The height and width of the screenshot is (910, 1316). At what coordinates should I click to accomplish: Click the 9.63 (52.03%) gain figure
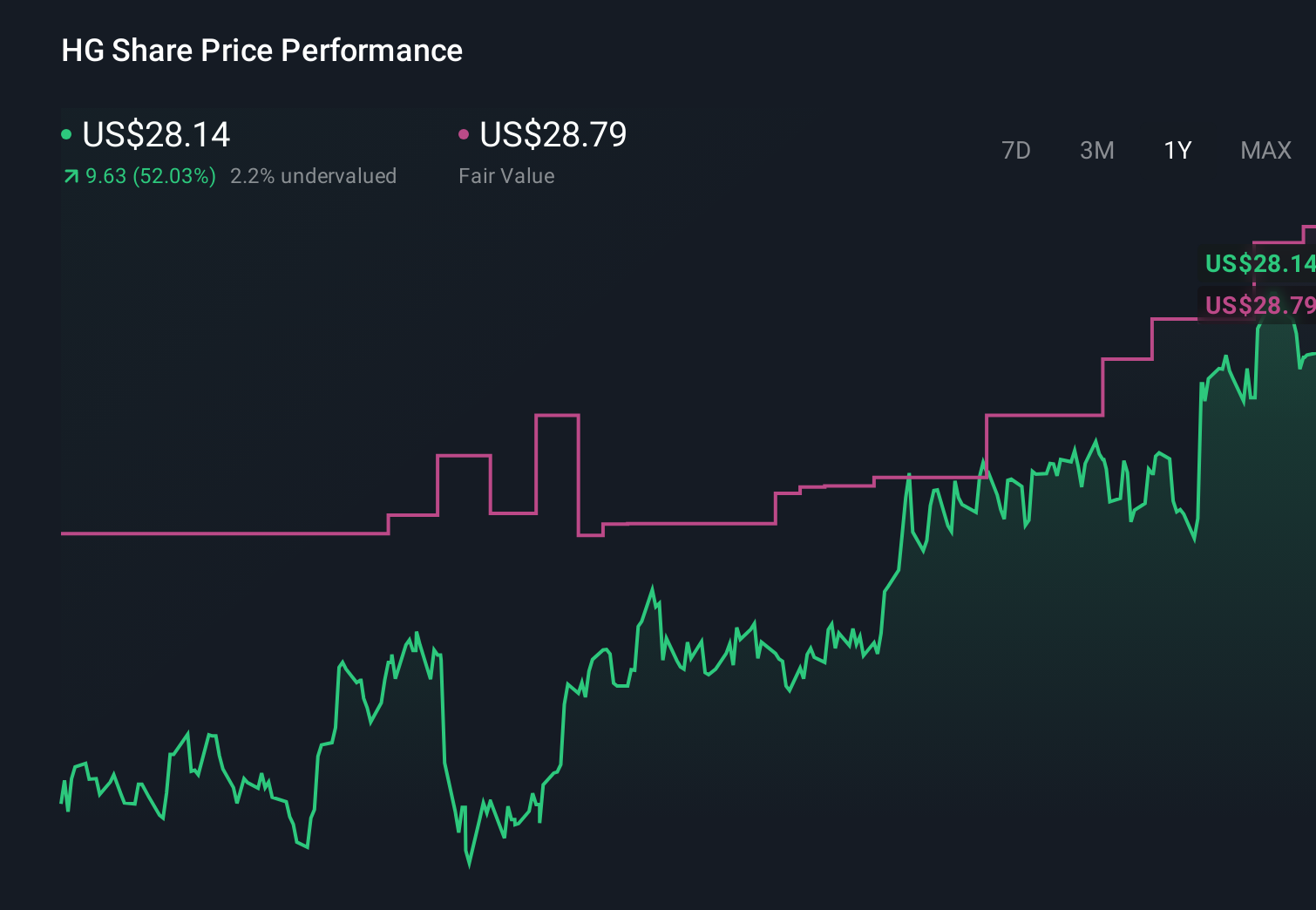150,175
